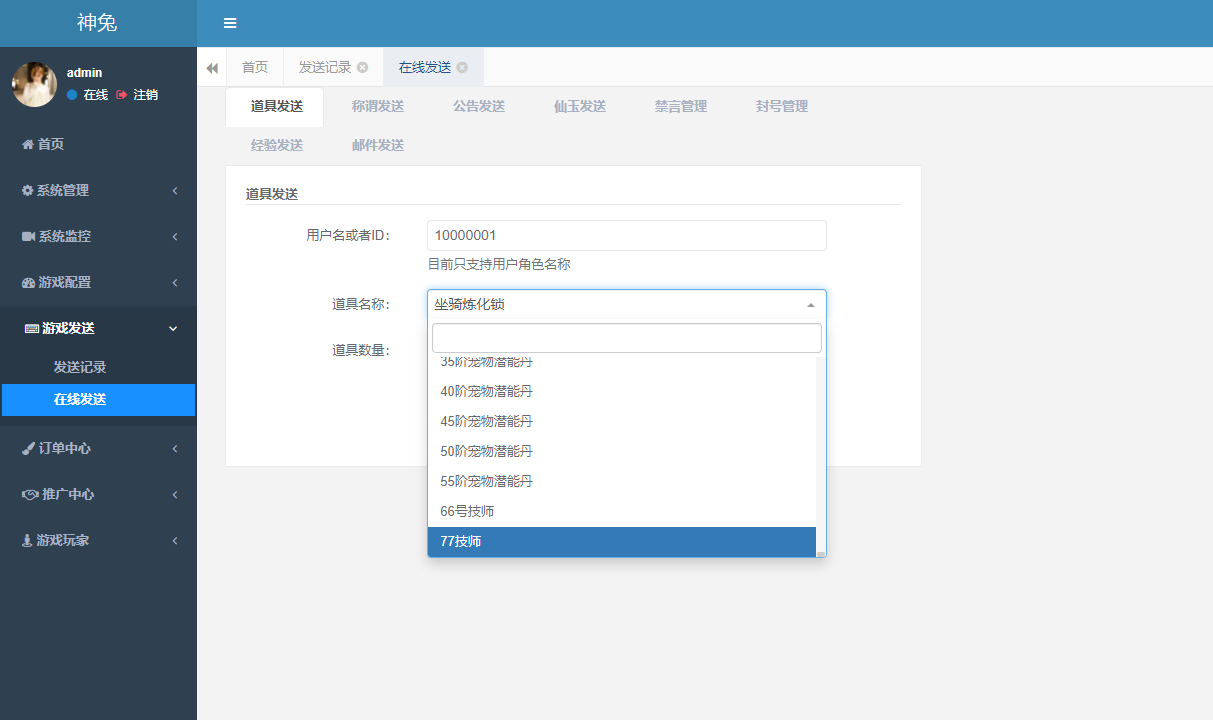Close the 发送记录 tab with its x icon

click(x=363, y=68)
